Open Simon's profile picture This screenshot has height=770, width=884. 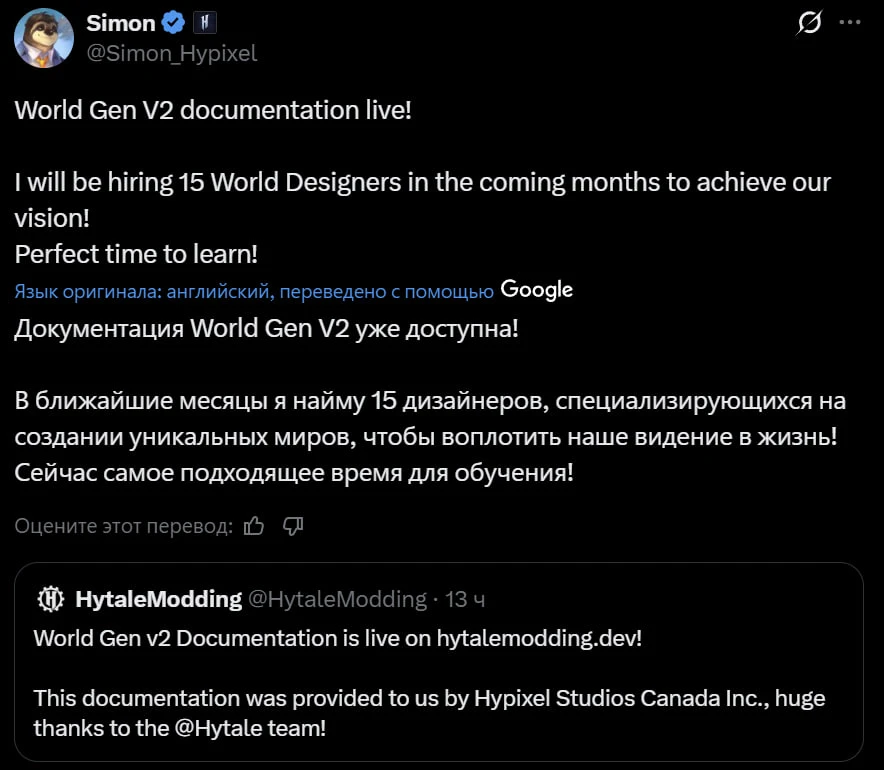43,38
